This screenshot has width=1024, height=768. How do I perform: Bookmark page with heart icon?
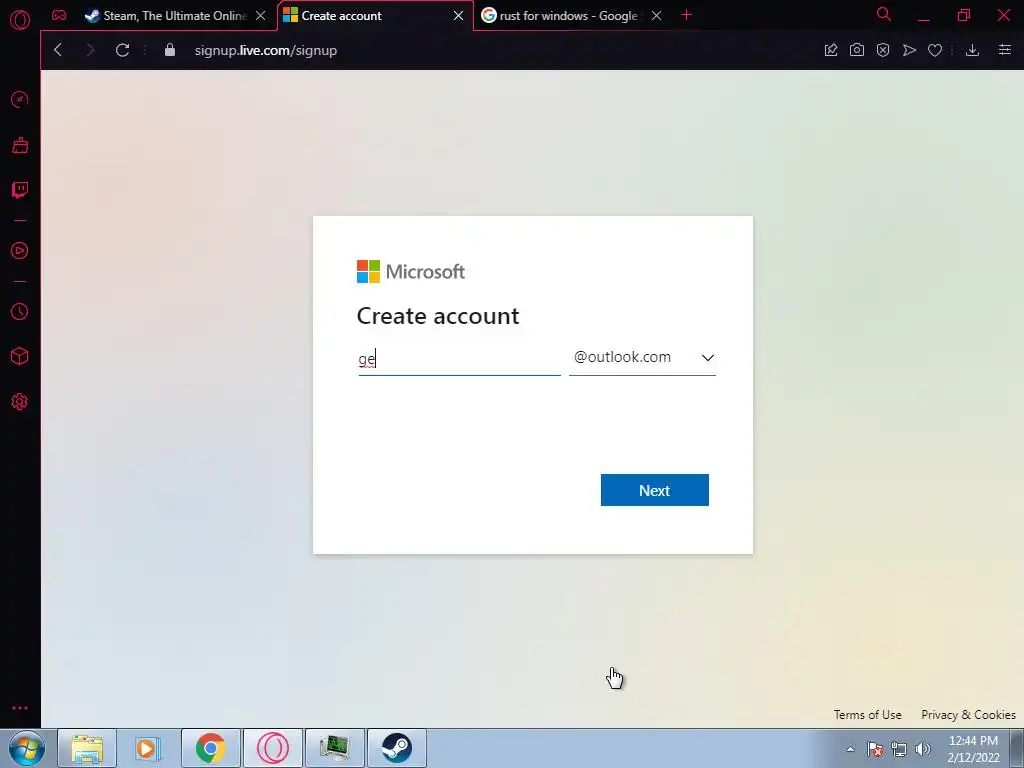[x=935, y=50]
